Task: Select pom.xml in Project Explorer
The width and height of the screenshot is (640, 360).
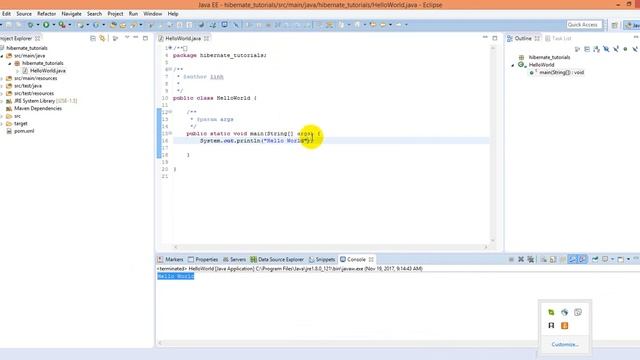Action: [24, 131]
